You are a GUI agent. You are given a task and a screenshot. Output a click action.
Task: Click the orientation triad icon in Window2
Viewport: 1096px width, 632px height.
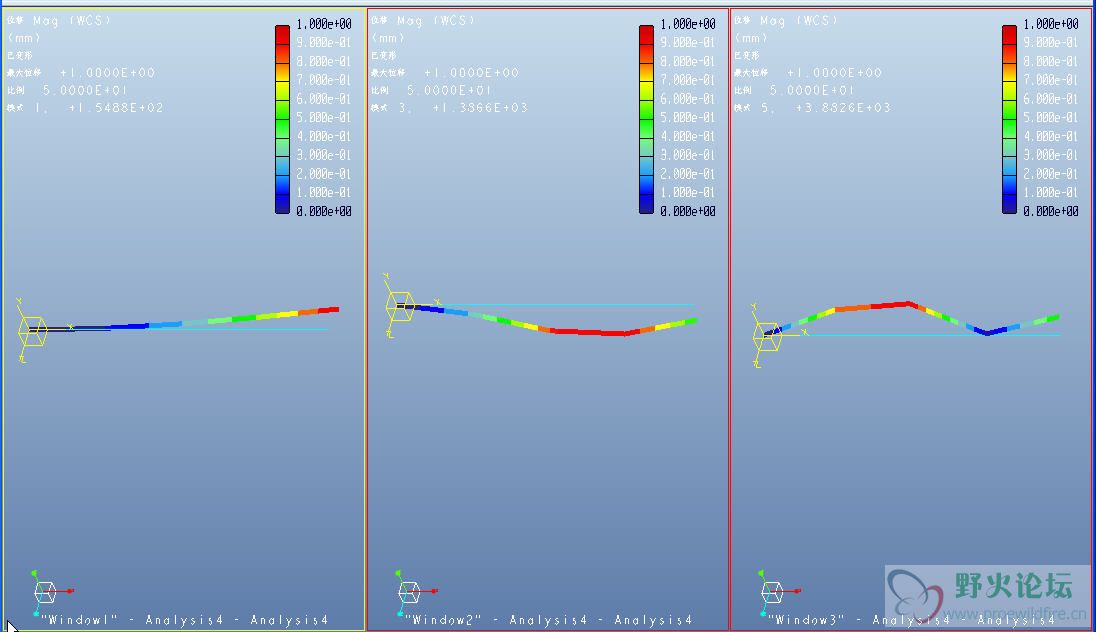tap(415, 592)
